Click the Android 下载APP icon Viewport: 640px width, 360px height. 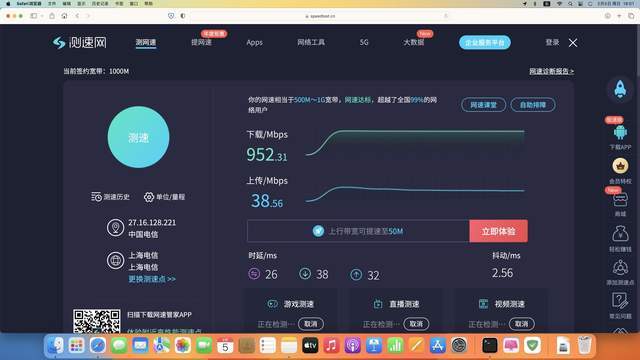pyautogui.click(x=620, y=133)
